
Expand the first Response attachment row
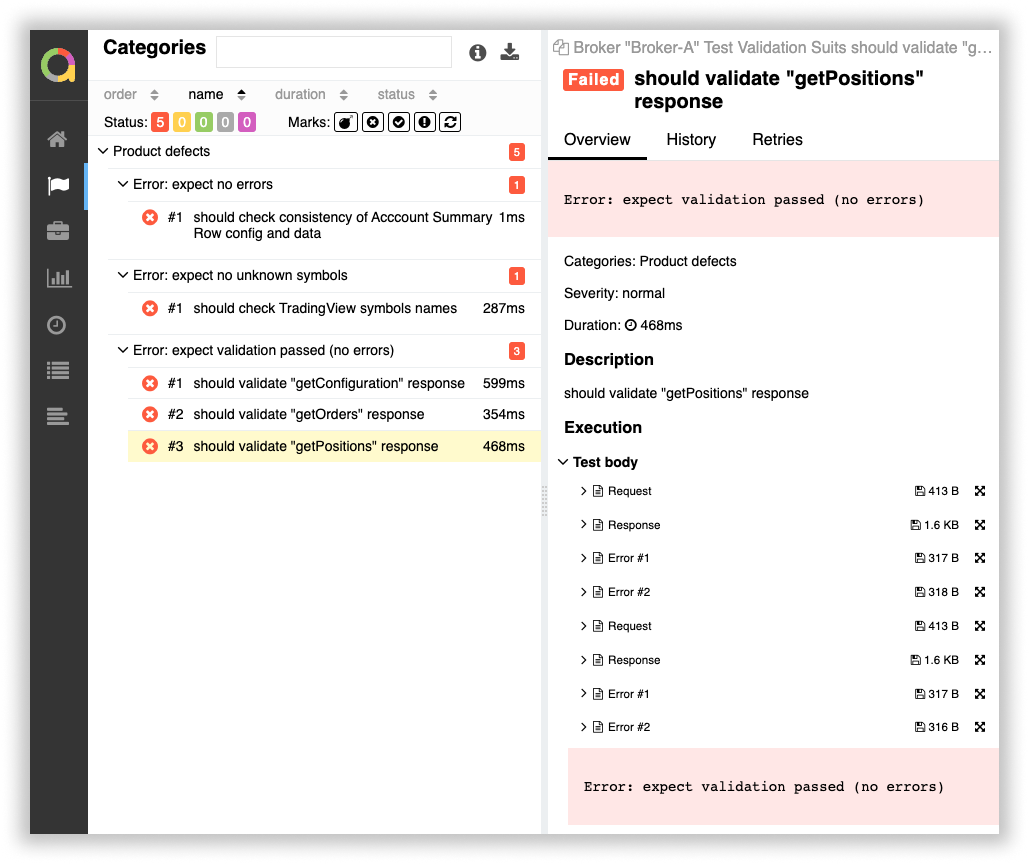(584, 525)
